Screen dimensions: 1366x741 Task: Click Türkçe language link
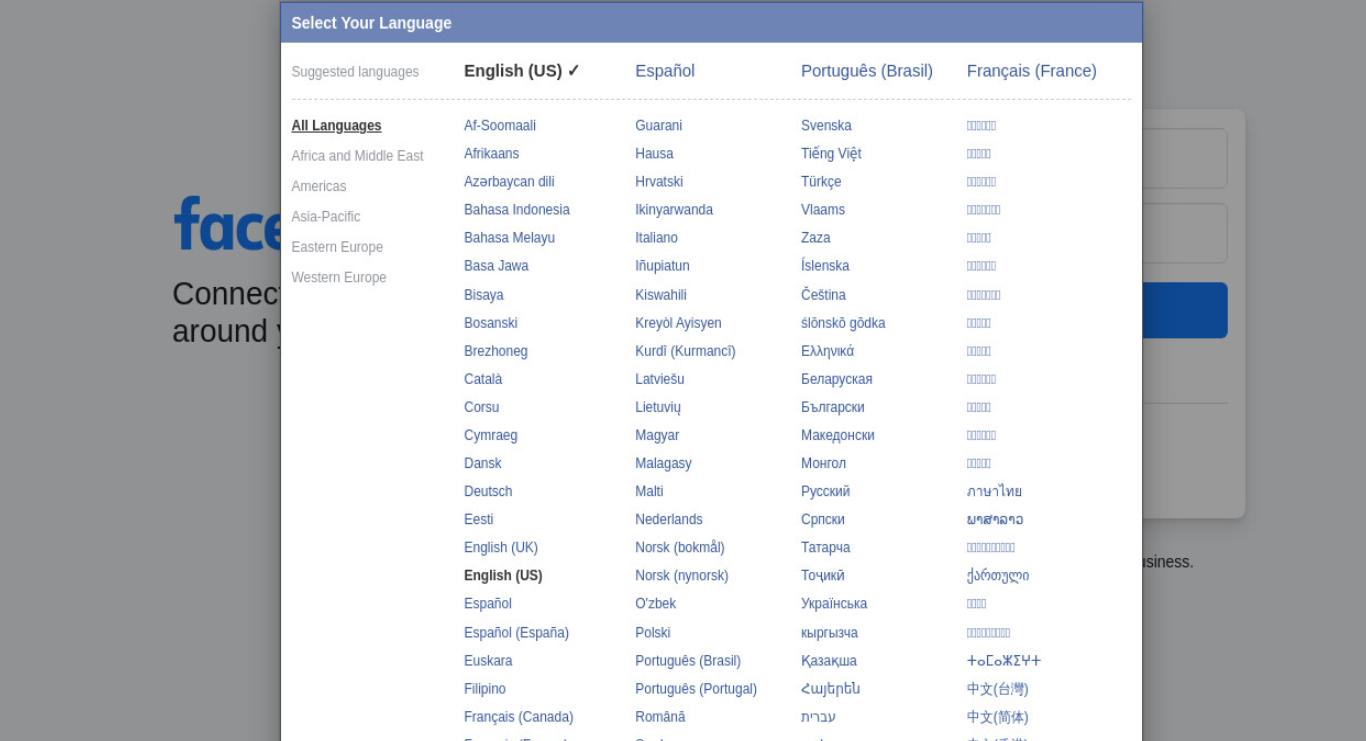click(x=821, y=182)
